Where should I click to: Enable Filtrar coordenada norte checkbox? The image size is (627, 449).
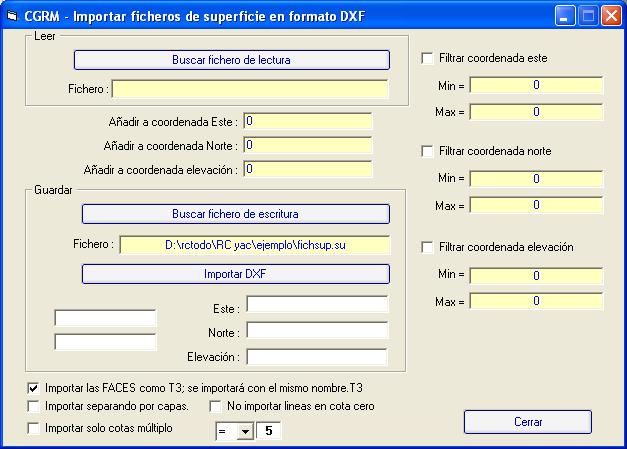(427, 151)
